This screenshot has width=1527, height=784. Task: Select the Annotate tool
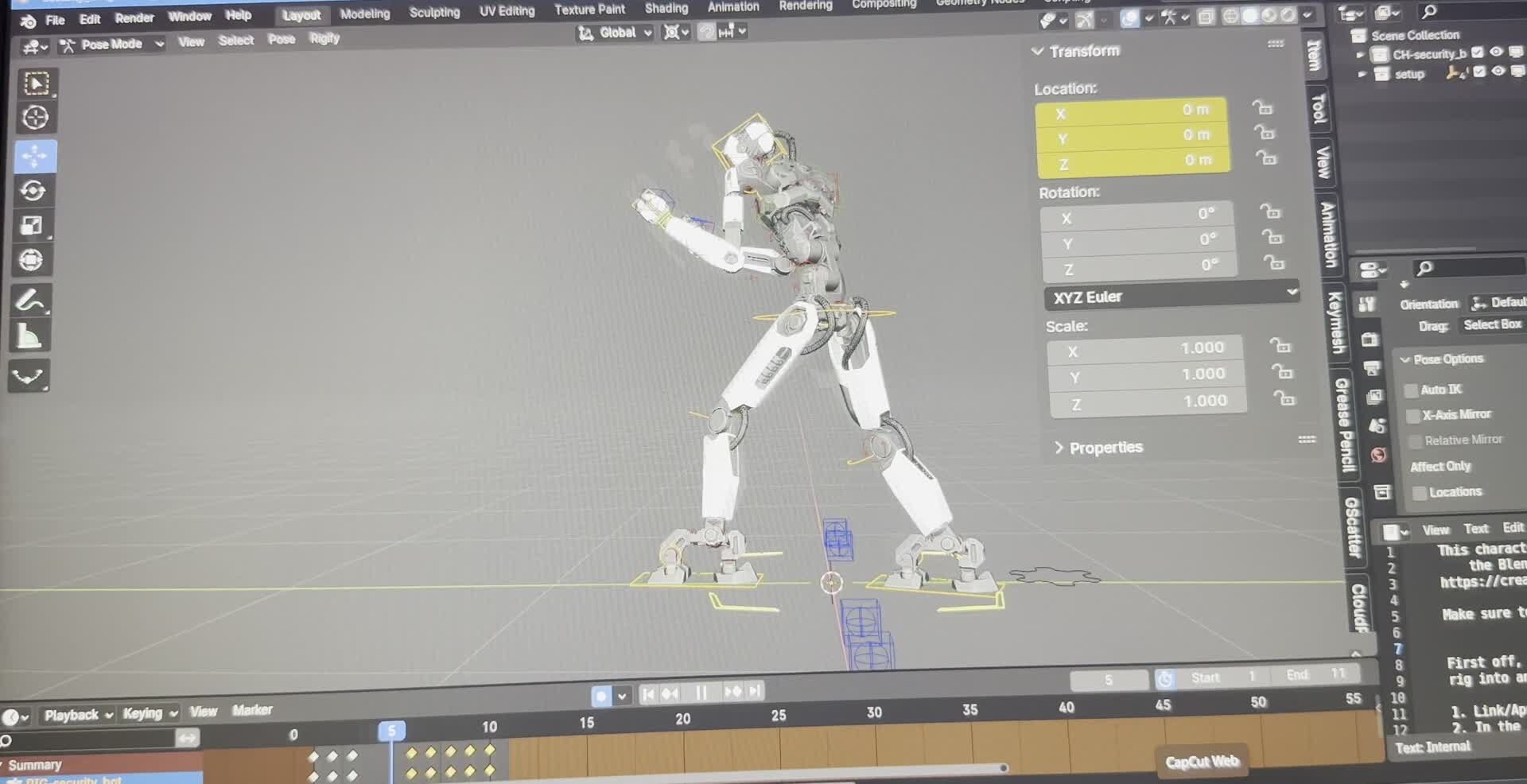pos(30,301)
